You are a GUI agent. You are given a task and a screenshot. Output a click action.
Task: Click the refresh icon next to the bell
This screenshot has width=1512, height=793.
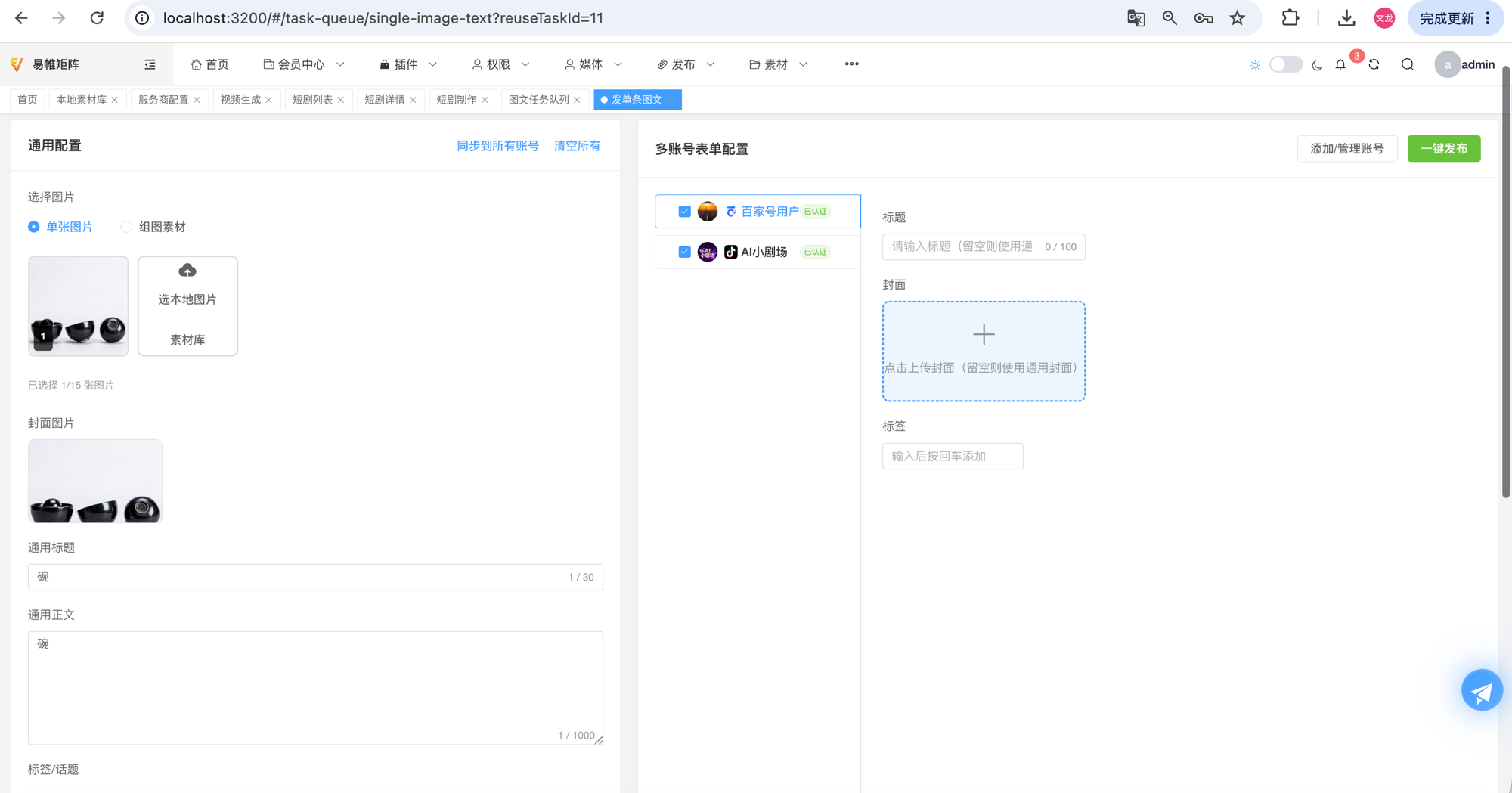pyautogui.click(x=1374, y=65)
